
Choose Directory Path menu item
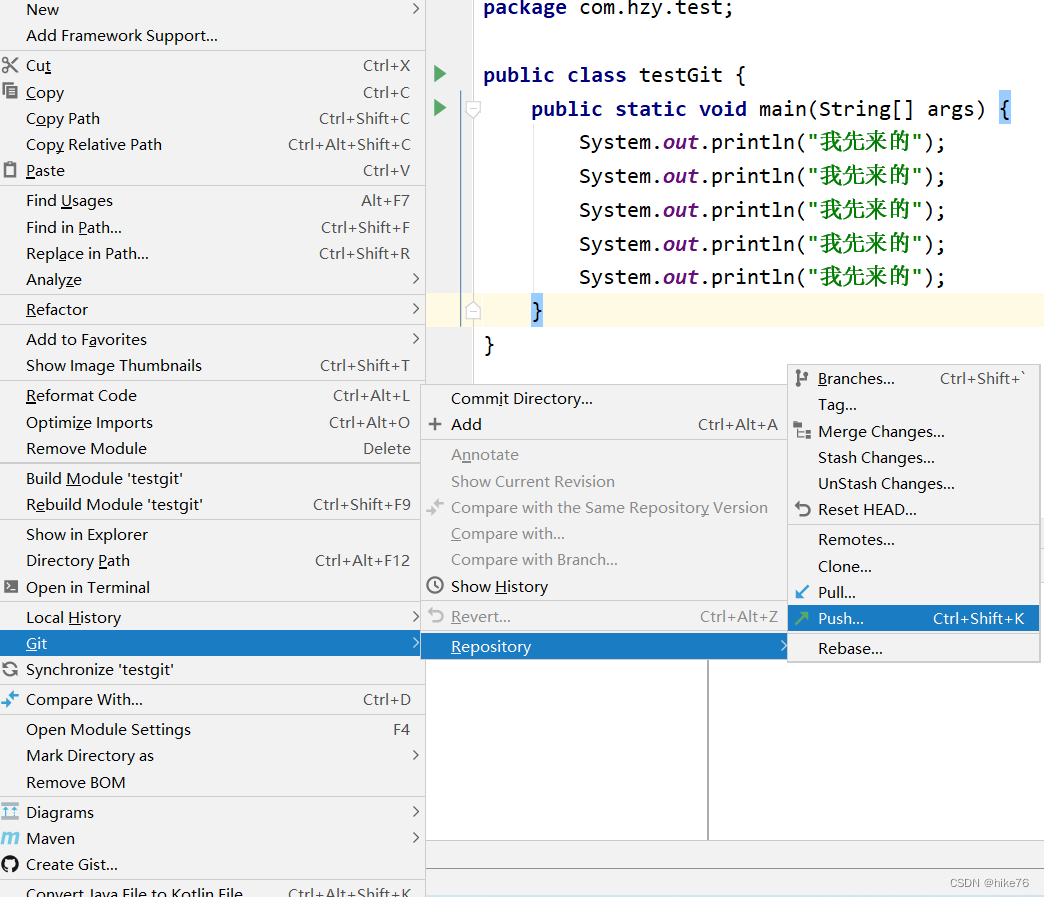212,560
